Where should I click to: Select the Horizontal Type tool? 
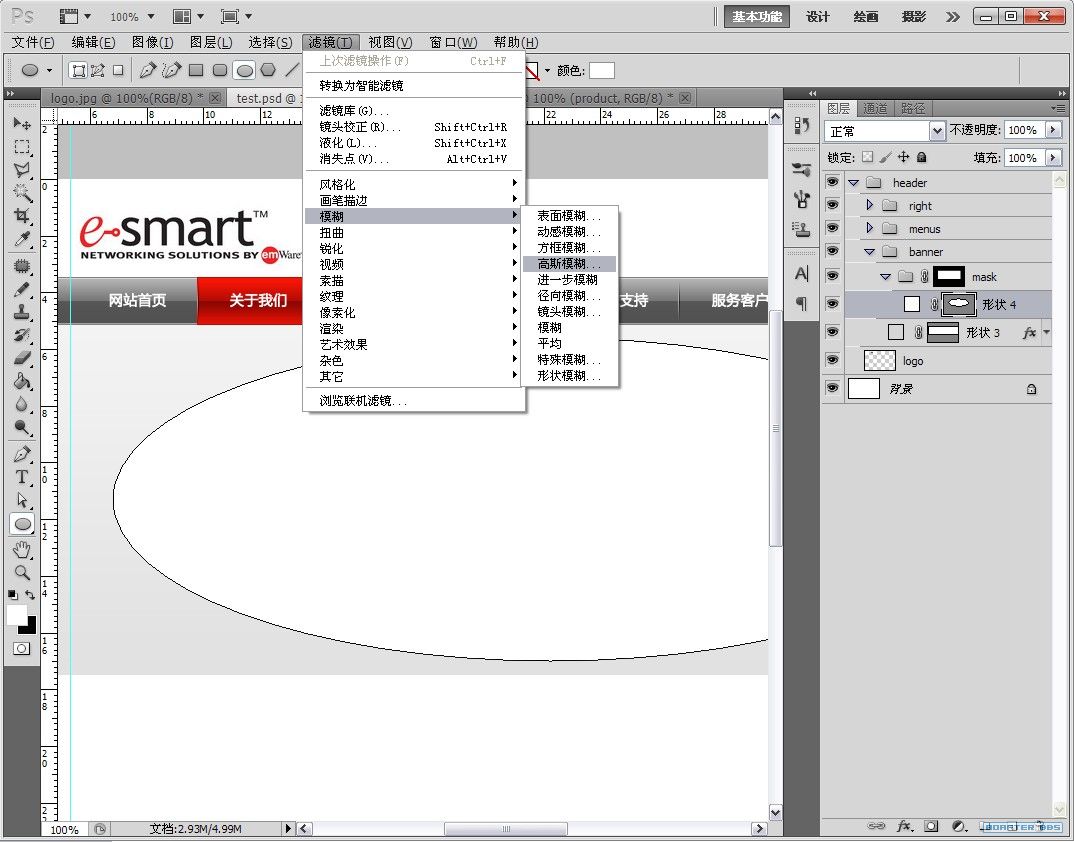click(x=22, y=478)
